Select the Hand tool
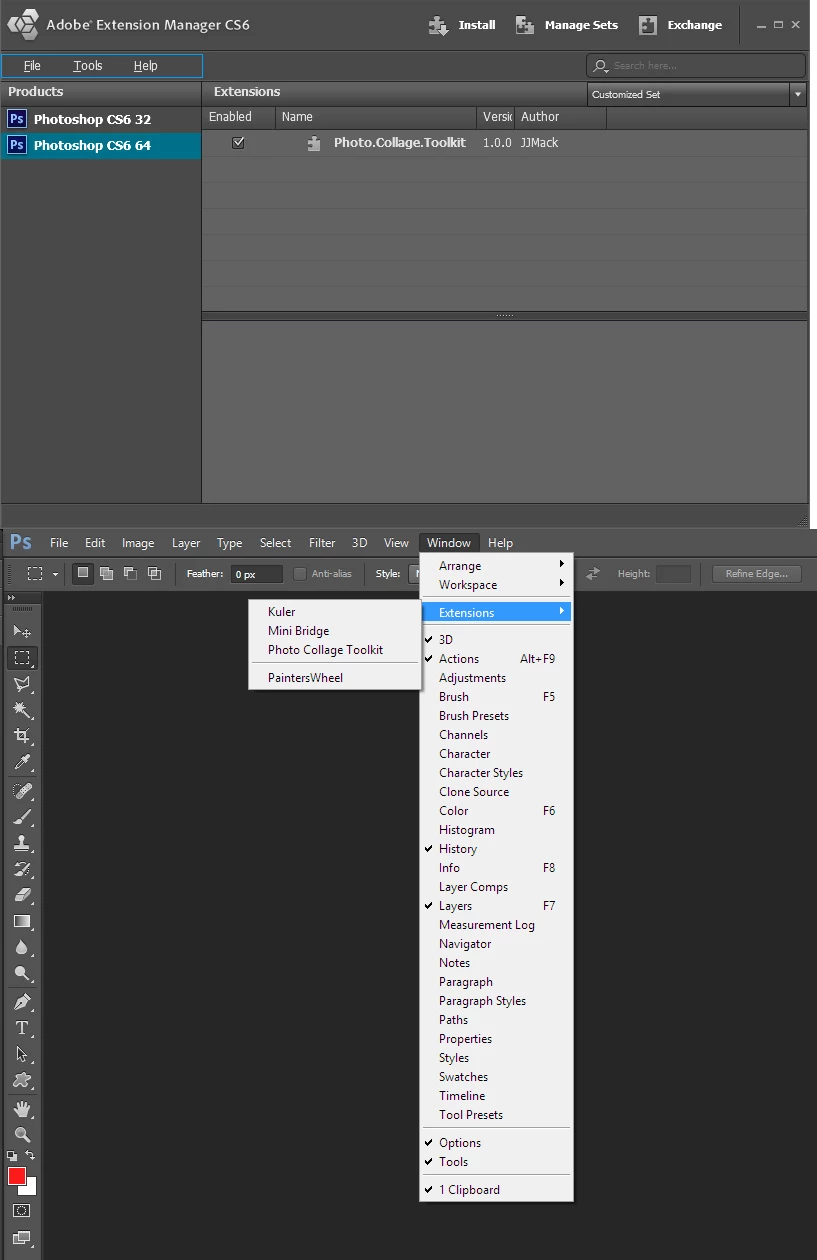817x1260 pixels. click(22, 1109)
